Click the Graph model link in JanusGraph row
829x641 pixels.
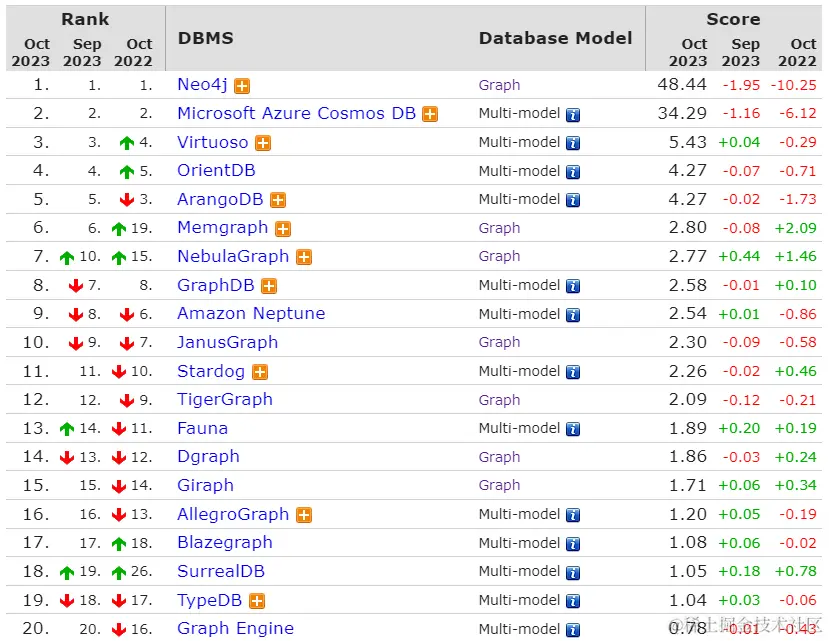499,343
